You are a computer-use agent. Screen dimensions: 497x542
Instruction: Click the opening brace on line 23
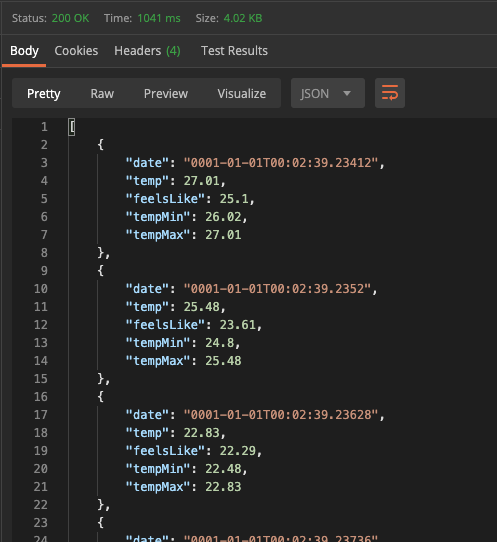pyautogui.click(x=100, y=522)
